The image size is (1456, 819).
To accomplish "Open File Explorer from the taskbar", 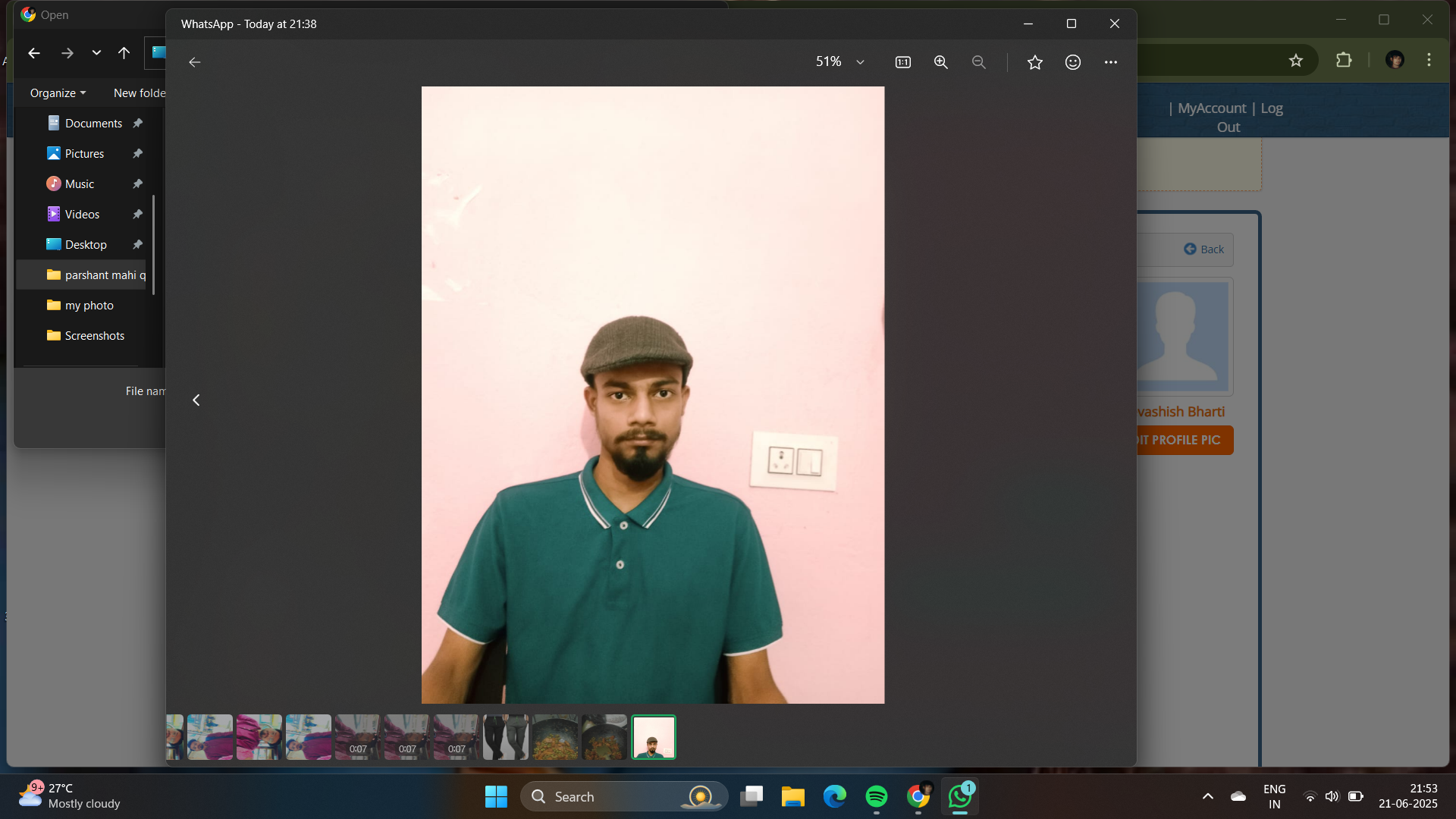I will pos(793,796).
